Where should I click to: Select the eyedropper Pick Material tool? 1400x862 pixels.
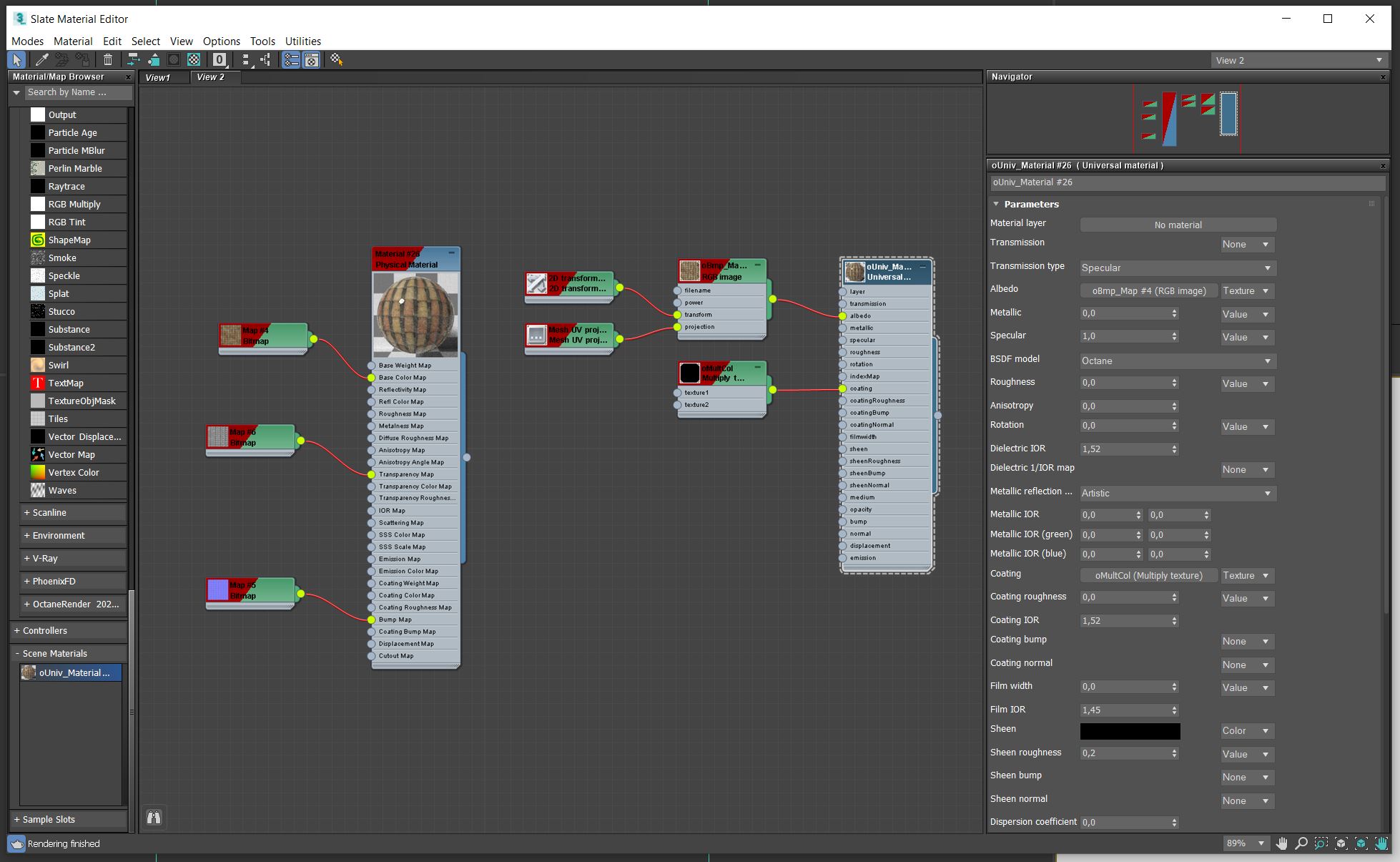tap(42, 60)
